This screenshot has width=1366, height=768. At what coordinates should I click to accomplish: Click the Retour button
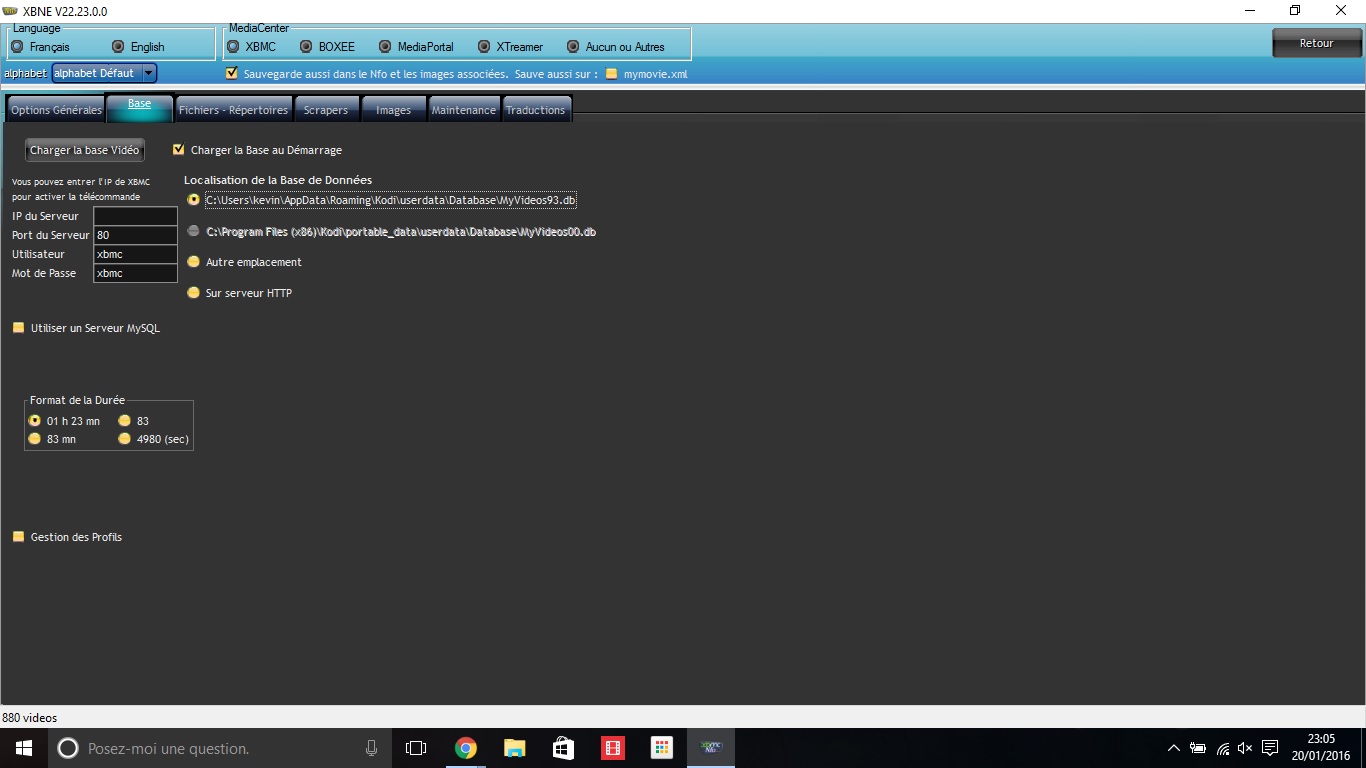click(x=1316, y=43)
